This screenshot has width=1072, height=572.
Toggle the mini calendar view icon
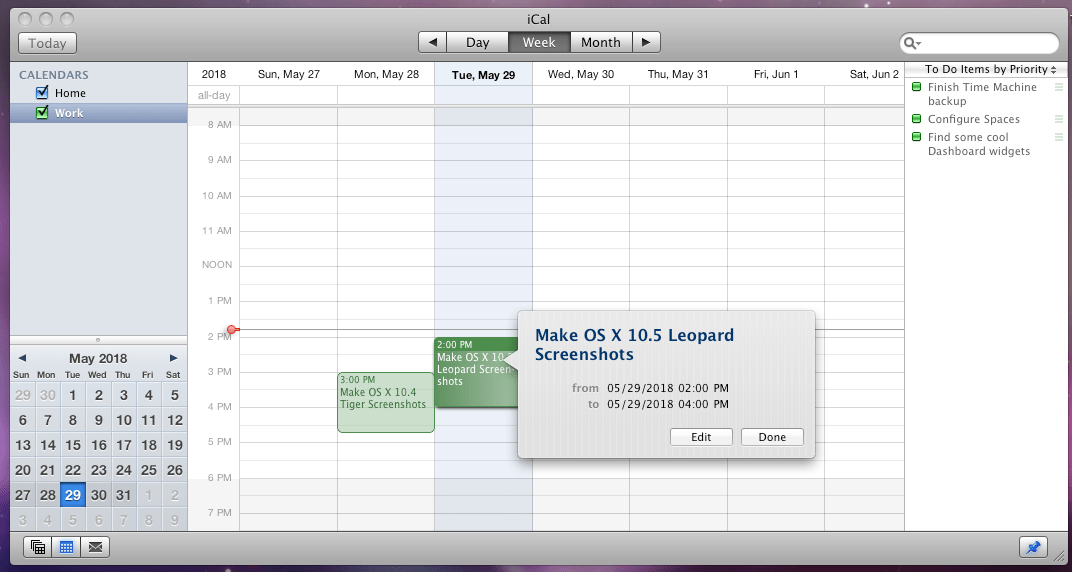67,547
